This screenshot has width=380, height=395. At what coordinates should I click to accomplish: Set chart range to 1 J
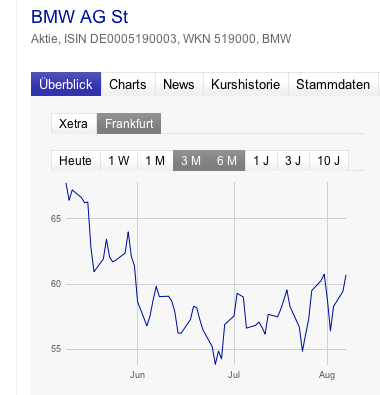261,161
